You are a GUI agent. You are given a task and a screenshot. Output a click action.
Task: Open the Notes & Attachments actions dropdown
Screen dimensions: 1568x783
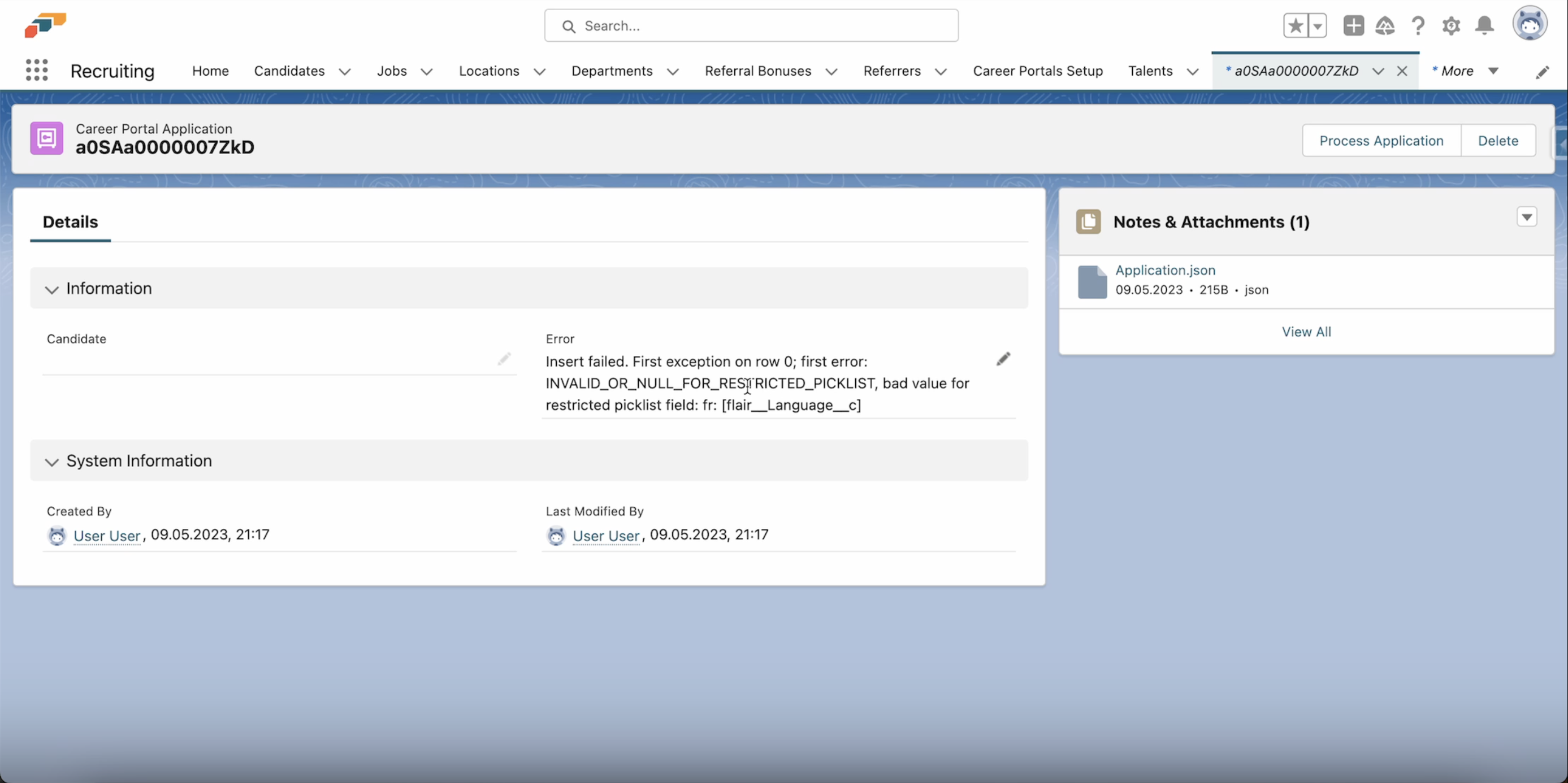pyautogui.click(x=1527, y=217)
